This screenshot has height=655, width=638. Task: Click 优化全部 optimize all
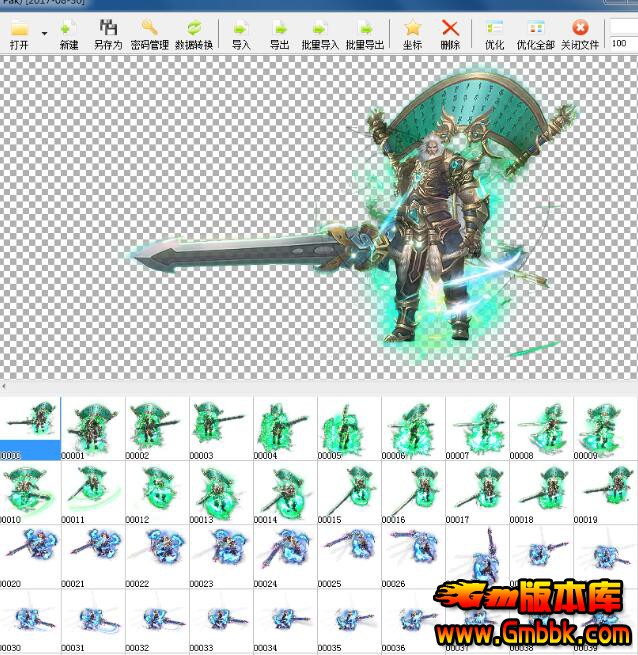point(535,34)
